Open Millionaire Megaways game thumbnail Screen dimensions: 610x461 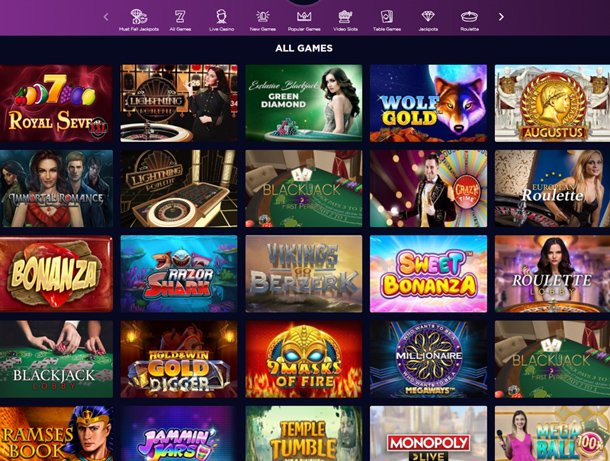pos(428,359)
